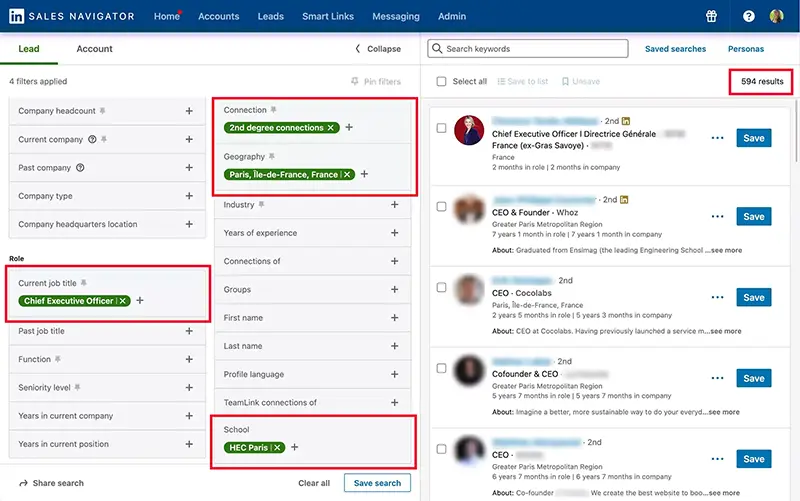Check the CEO & Founder Whoz checkbox
The width and height of the screenshot is (800, 501).
click(441, 207)
